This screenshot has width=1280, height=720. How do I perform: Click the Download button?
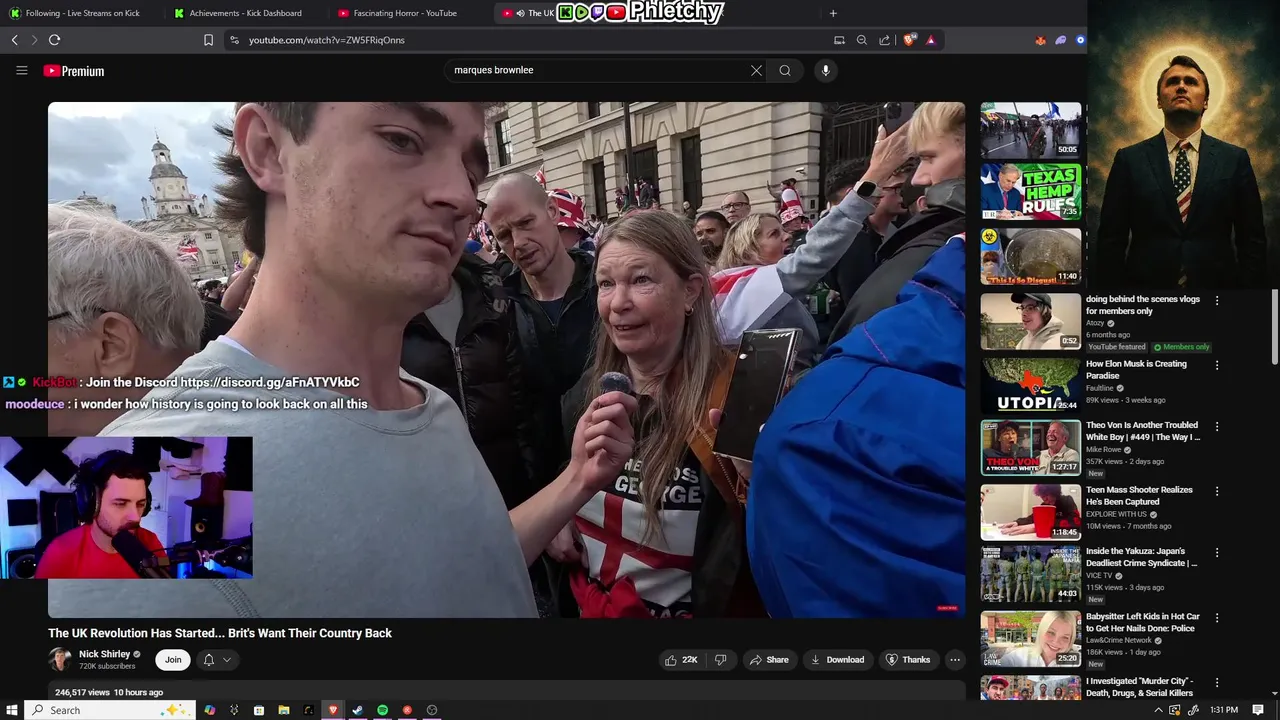pos(837,660)
